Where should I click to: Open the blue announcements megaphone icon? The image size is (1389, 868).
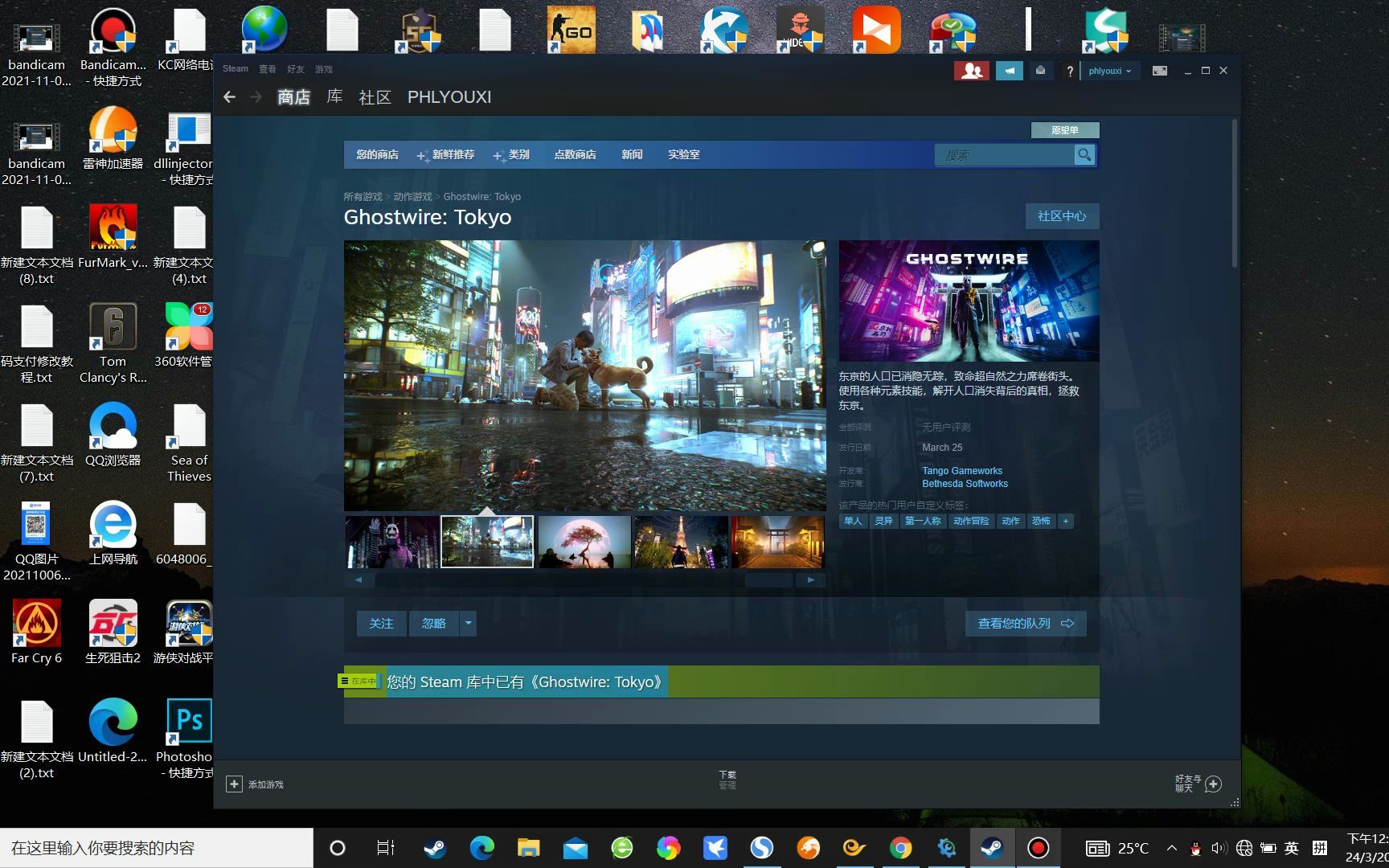[1010, 71]
